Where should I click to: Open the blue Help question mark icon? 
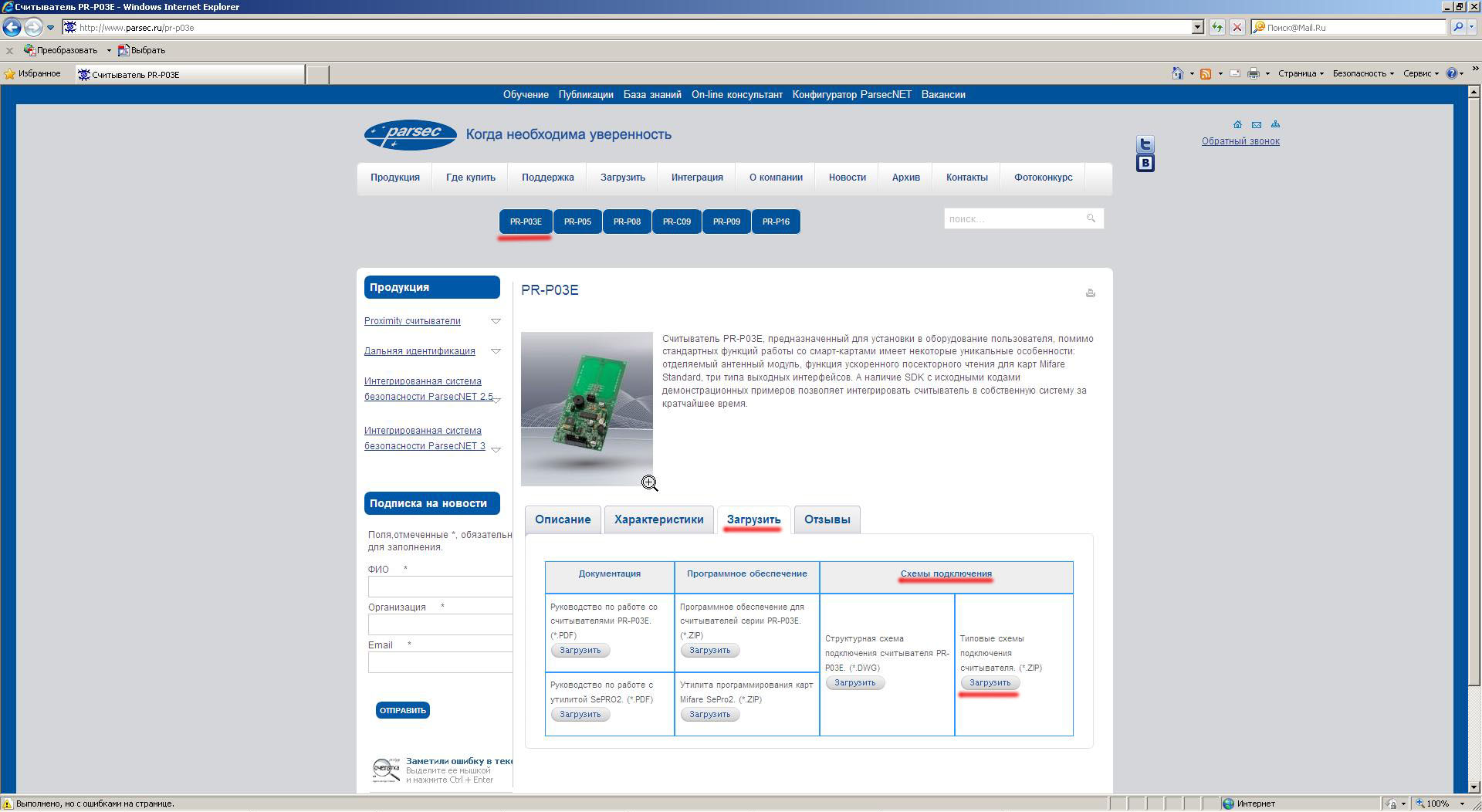pyautogui.click(x=1451, y=73)
